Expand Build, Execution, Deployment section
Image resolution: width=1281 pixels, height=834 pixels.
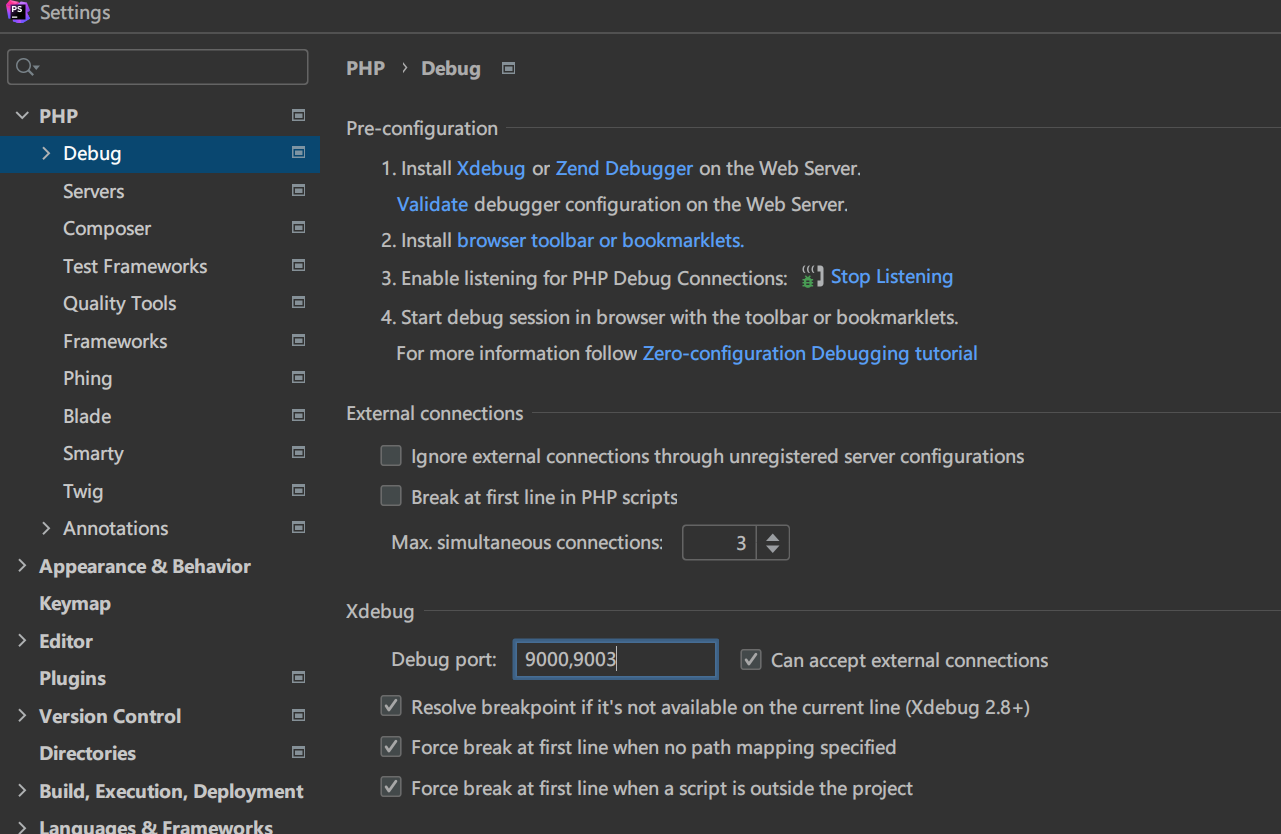[x=22, y=791]
